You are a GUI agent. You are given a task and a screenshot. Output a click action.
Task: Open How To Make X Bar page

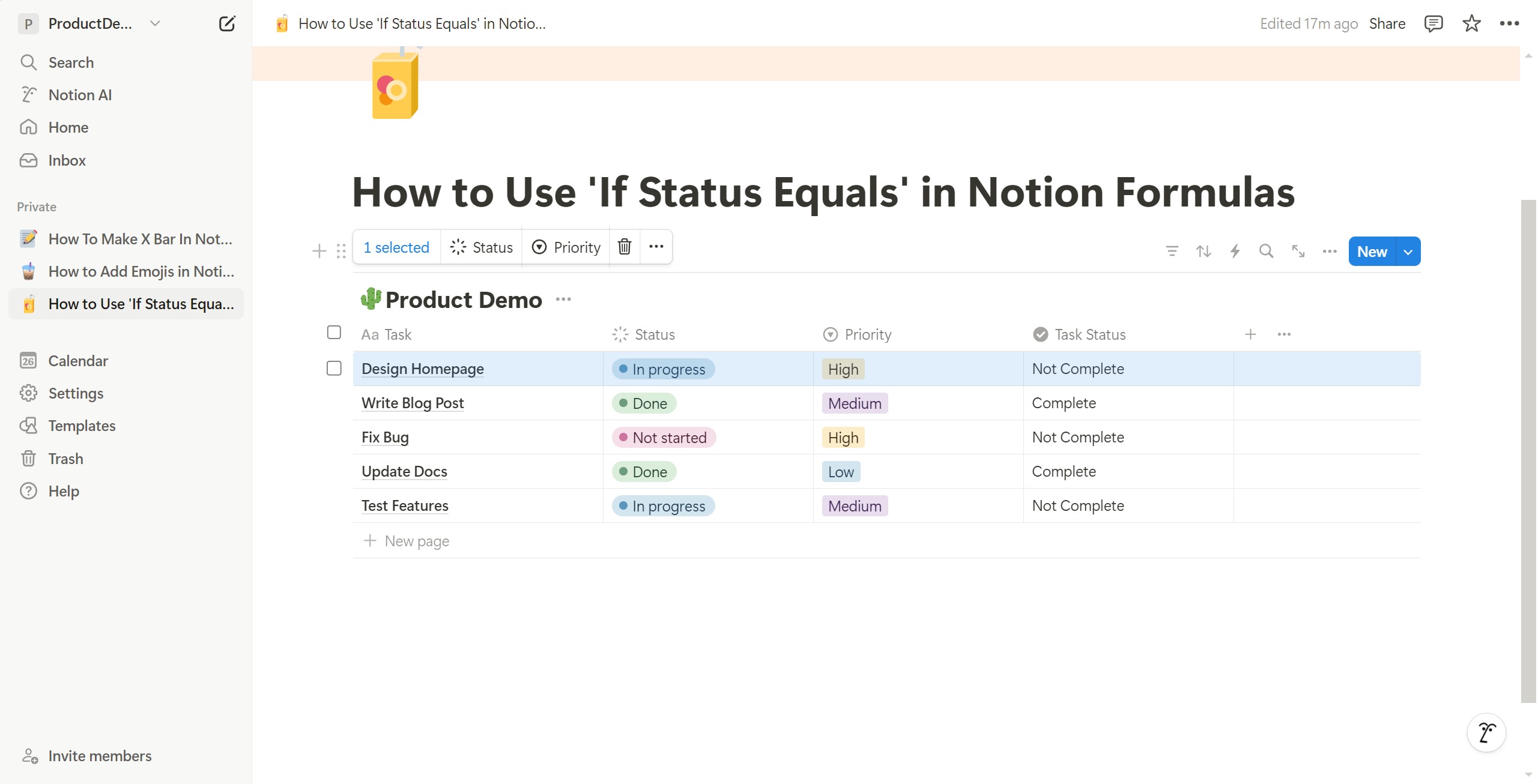126,239
